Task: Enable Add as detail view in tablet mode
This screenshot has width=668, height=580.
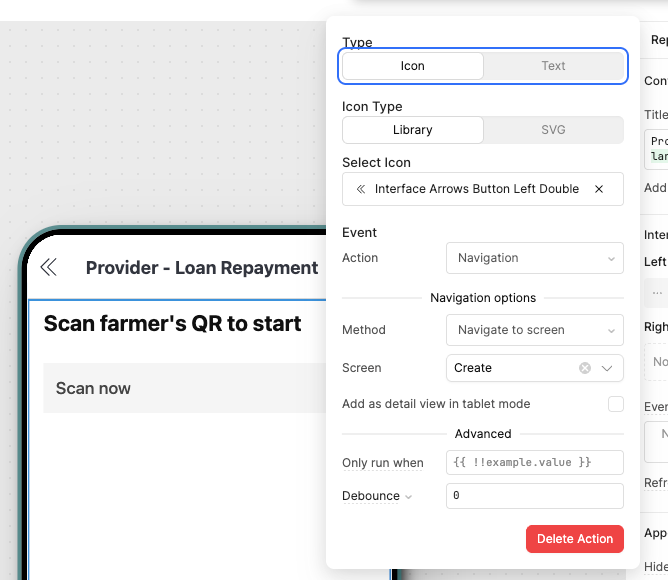Action: tap(616, 404)
